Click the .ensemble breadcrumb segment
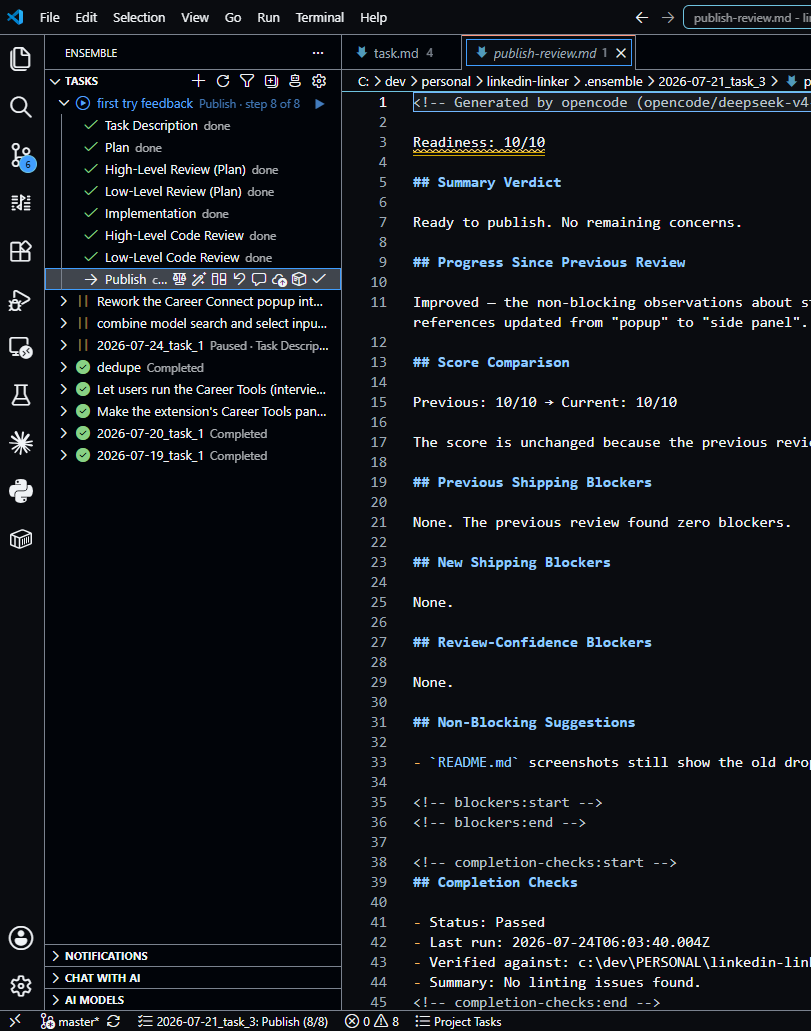 click(x=613, y=82)
